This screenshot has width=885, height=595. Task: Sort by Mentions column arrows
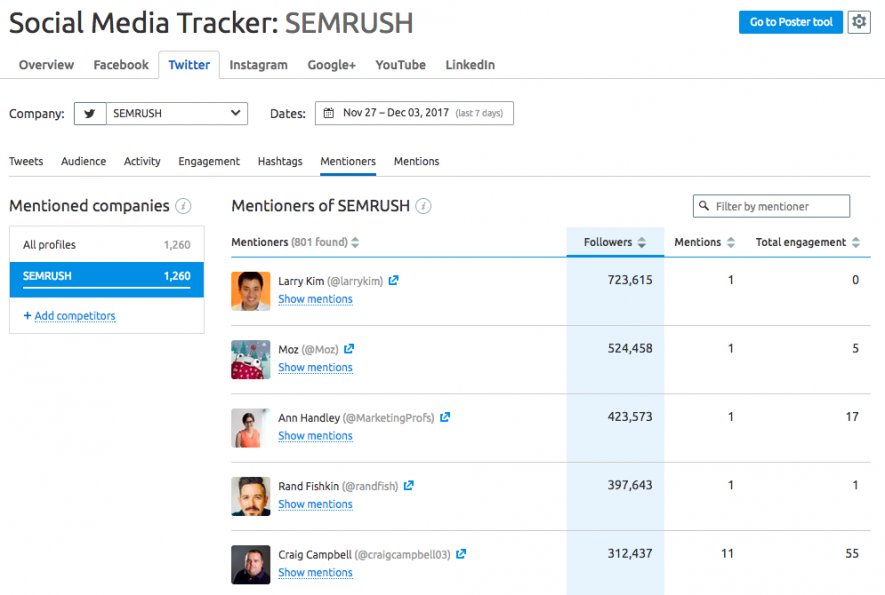pos(731,242)
